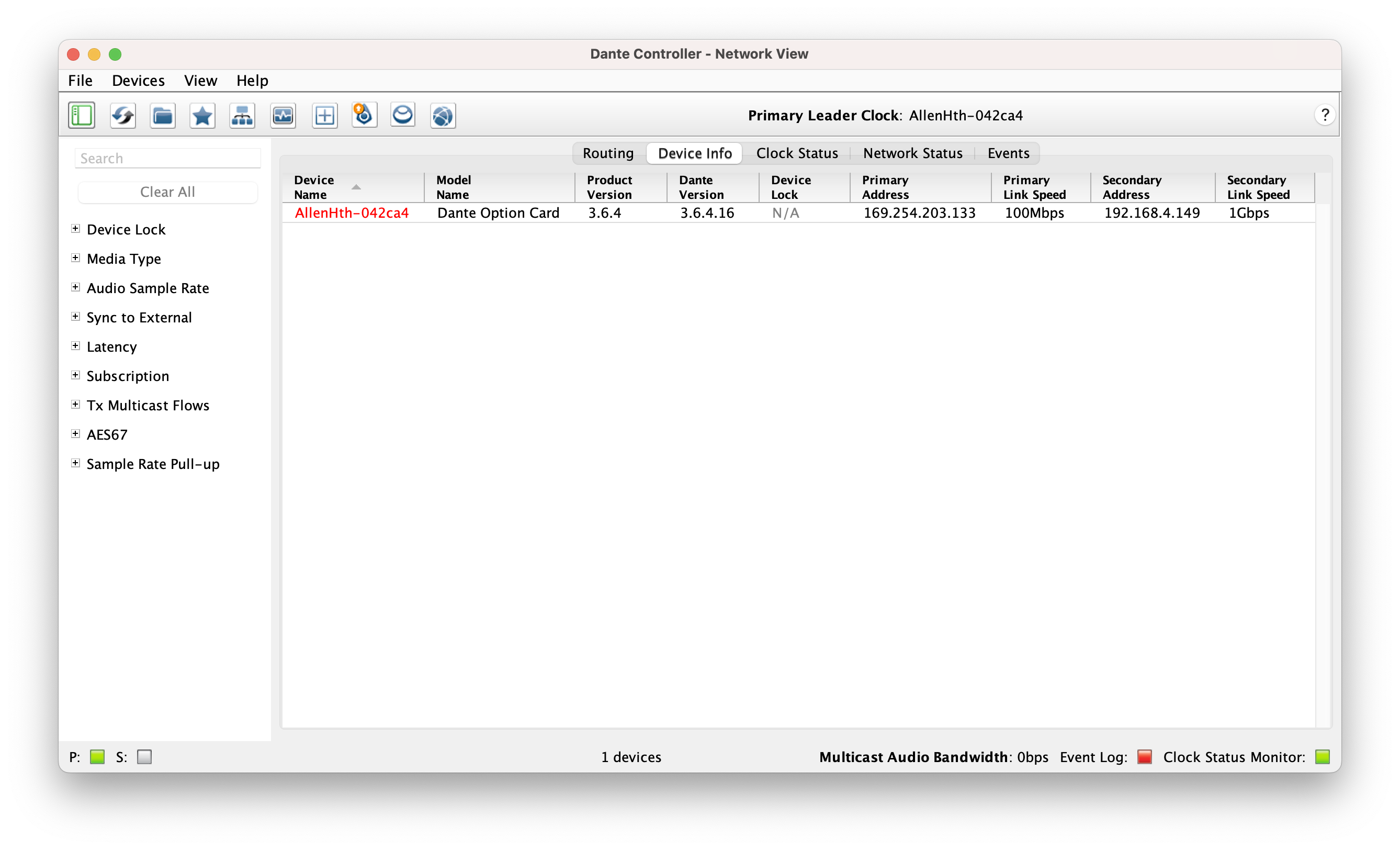Click the primary network P status indicator
The width and height of the screenshot is (1400, 850).
coord(97,757)
